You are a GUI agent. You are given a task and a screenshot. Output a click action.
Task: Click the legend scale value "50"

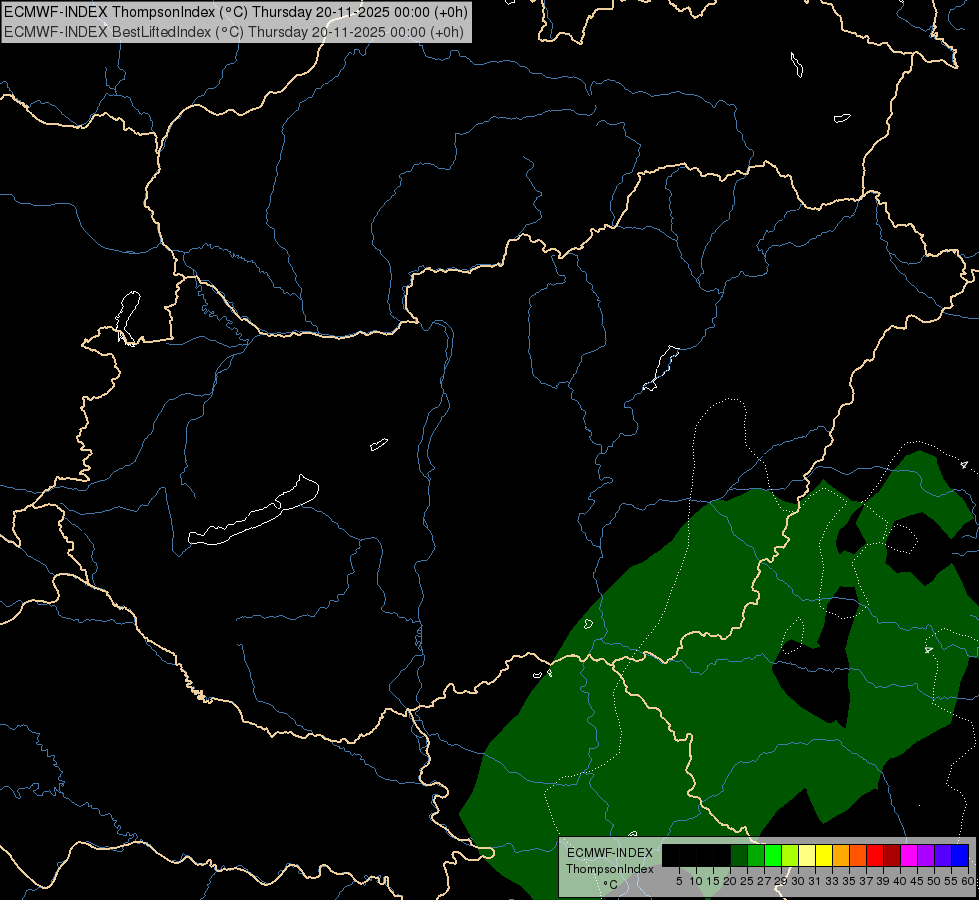pos(933,881)
